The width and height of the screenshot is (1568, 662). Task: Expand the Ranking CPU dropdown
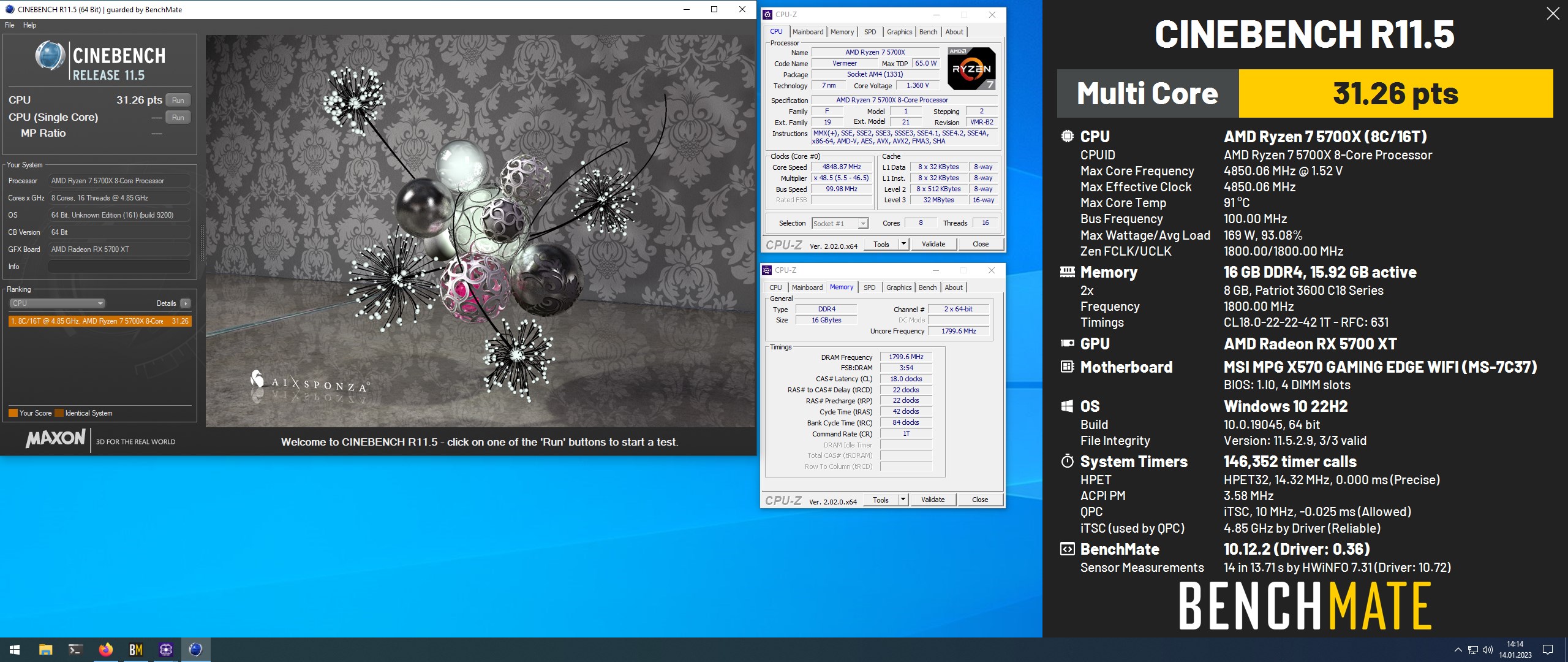coord(57,303)
